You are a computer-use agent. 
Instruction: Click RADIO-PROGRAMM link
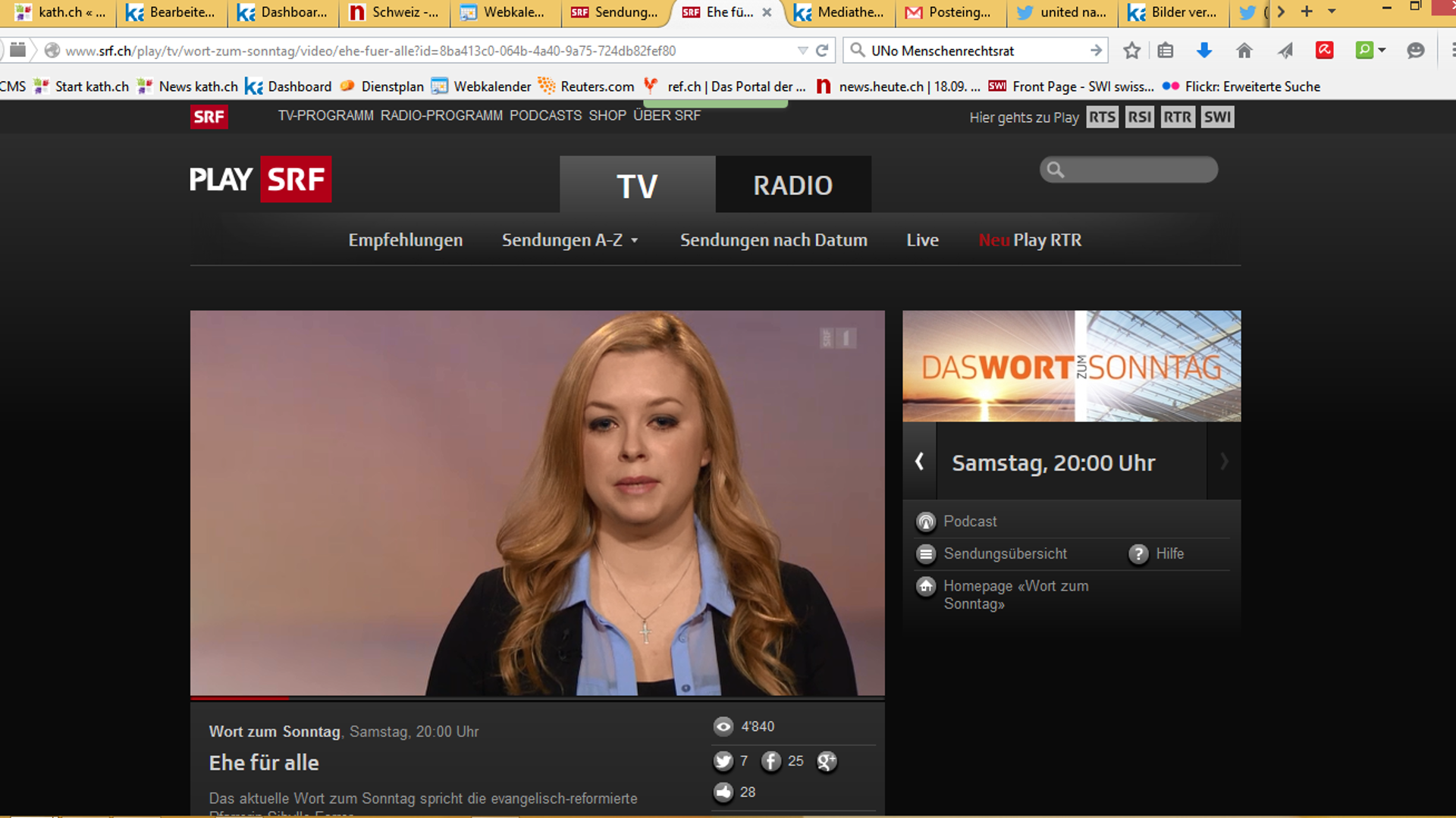coord(441,116)
